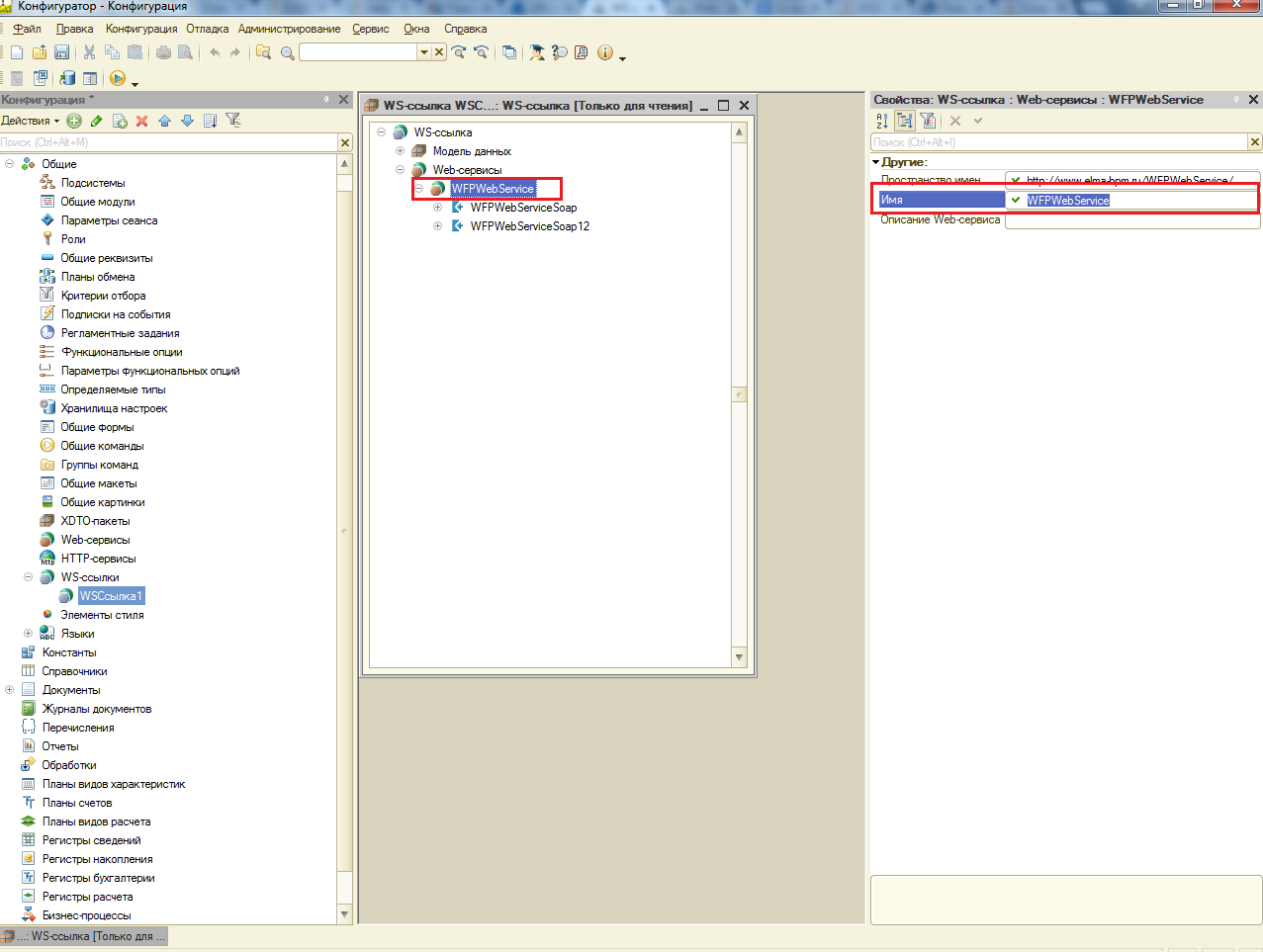Click the green plus Add icon
1263x952 pixels.
point(74,121)
